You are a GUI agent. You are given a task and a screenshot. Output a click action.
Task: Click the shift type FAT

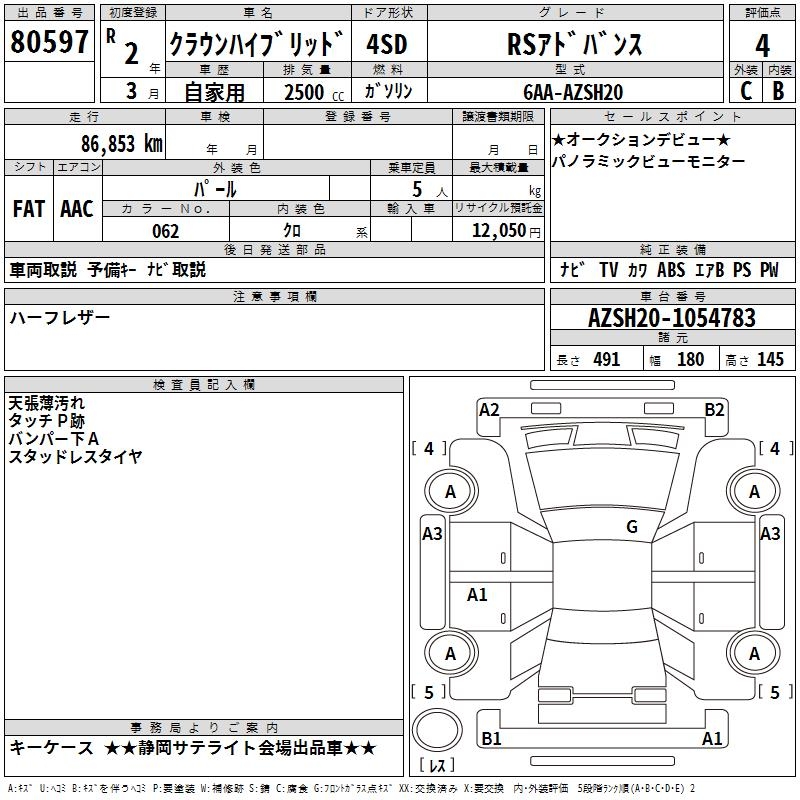(x=29, y=208)
